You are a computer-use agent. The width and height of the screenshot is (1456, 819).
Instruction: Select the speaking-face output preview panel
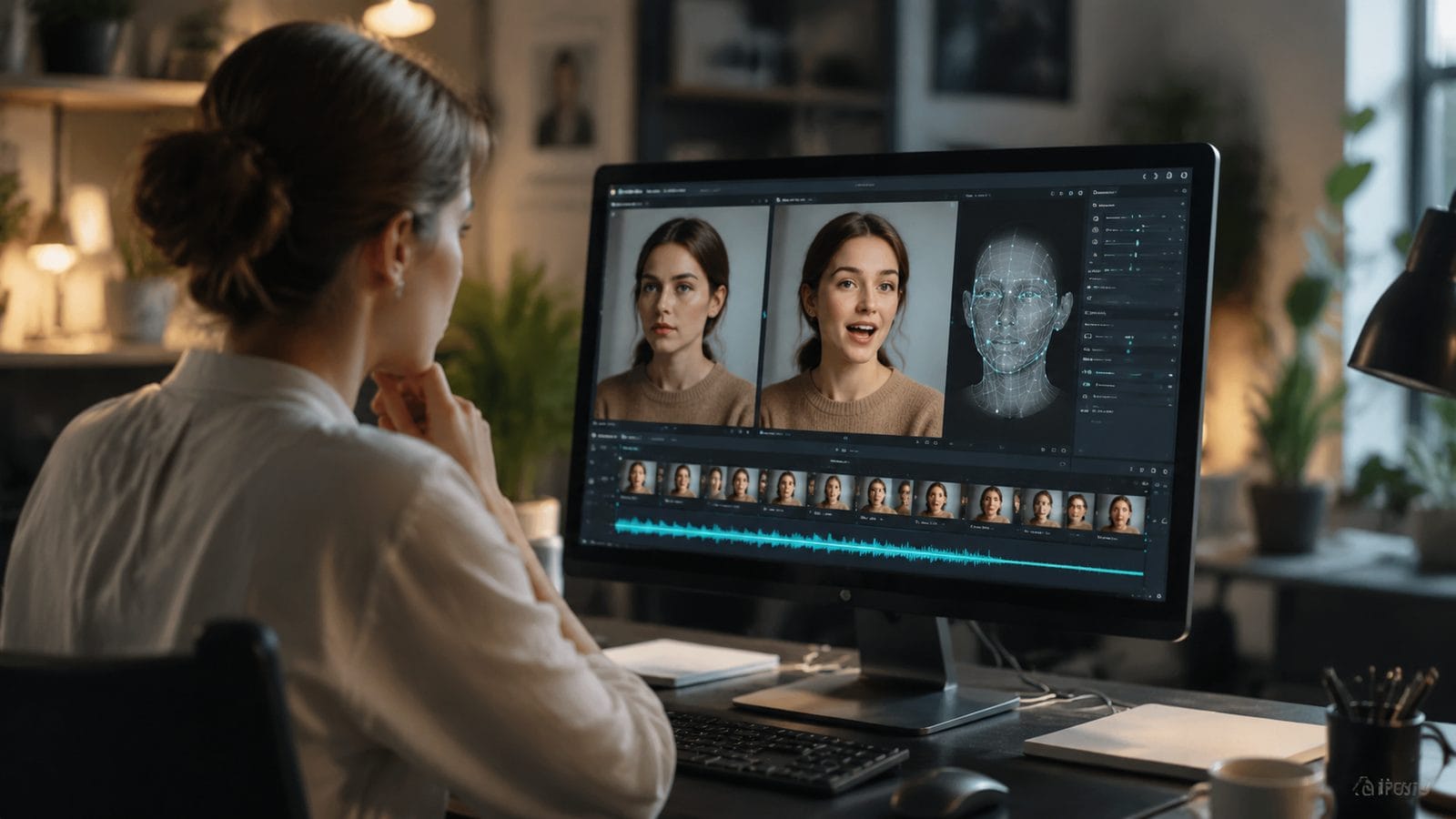pos(857,318)
